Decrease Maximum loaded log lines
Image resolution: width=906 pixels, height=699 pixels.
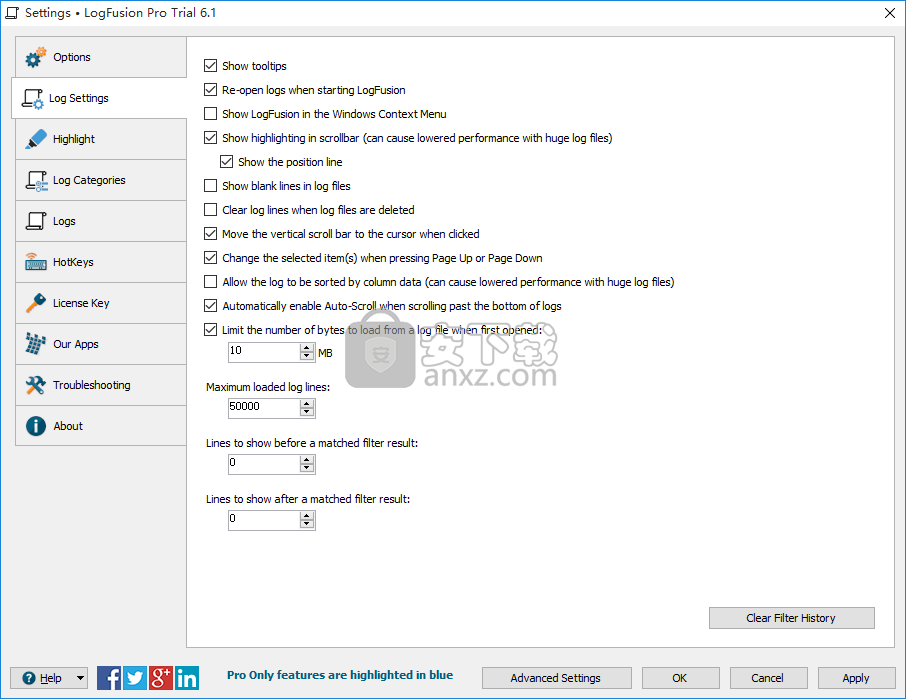point(307,412)
